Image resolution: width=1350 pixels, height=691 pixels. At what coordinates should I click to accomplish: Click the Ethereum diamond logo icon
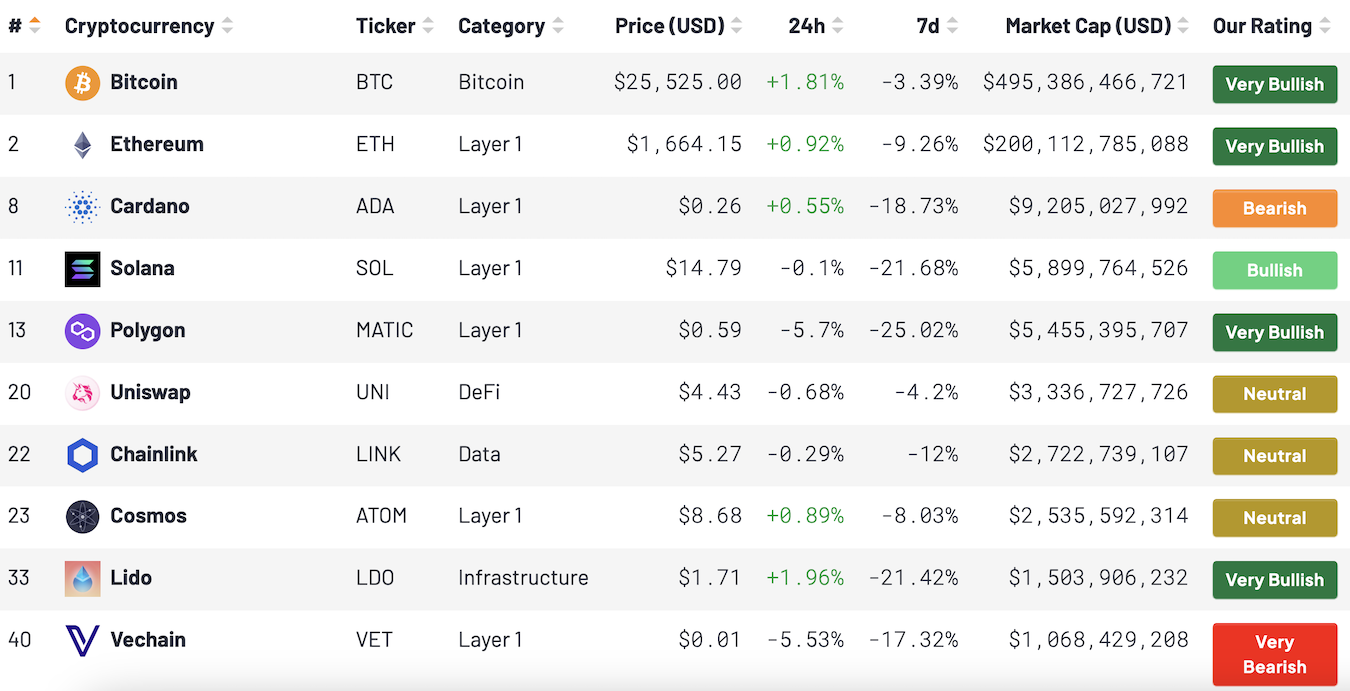pos(82,145)
